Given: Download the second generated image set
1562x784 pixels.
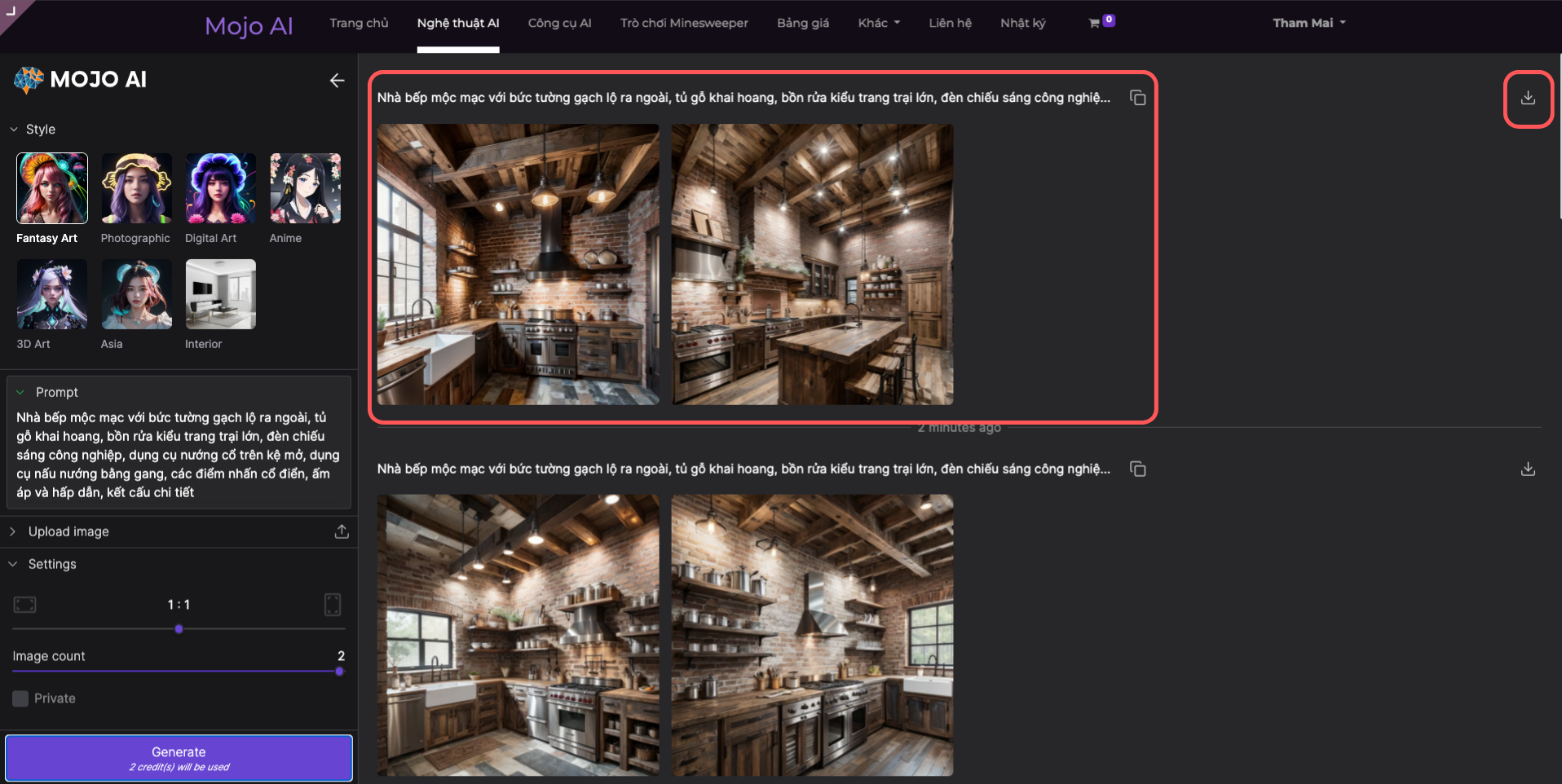Looking at the screenshot, I should [1528, 469].
